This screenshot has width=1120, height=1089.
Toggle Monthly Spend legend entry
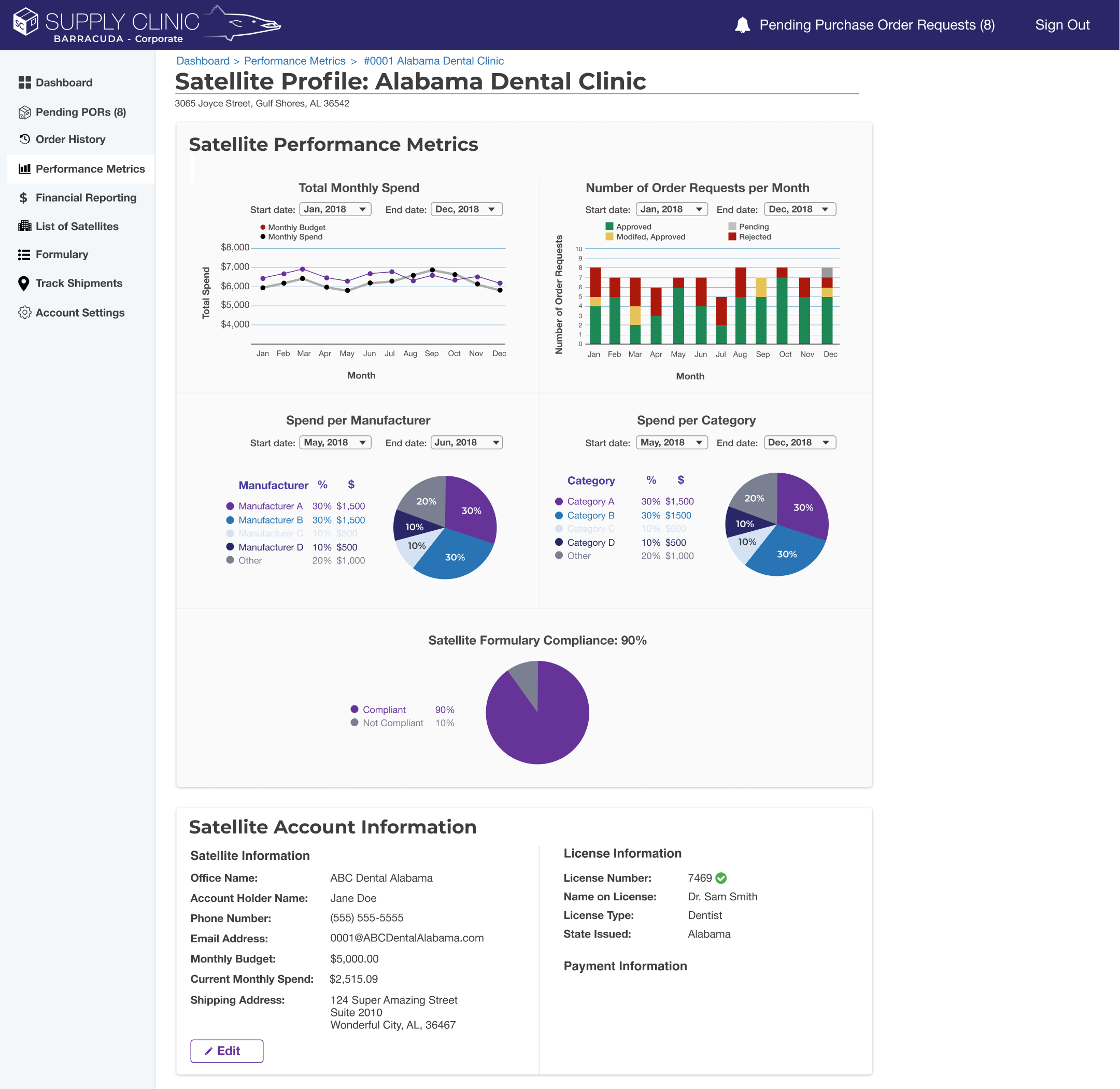point(291,237)
